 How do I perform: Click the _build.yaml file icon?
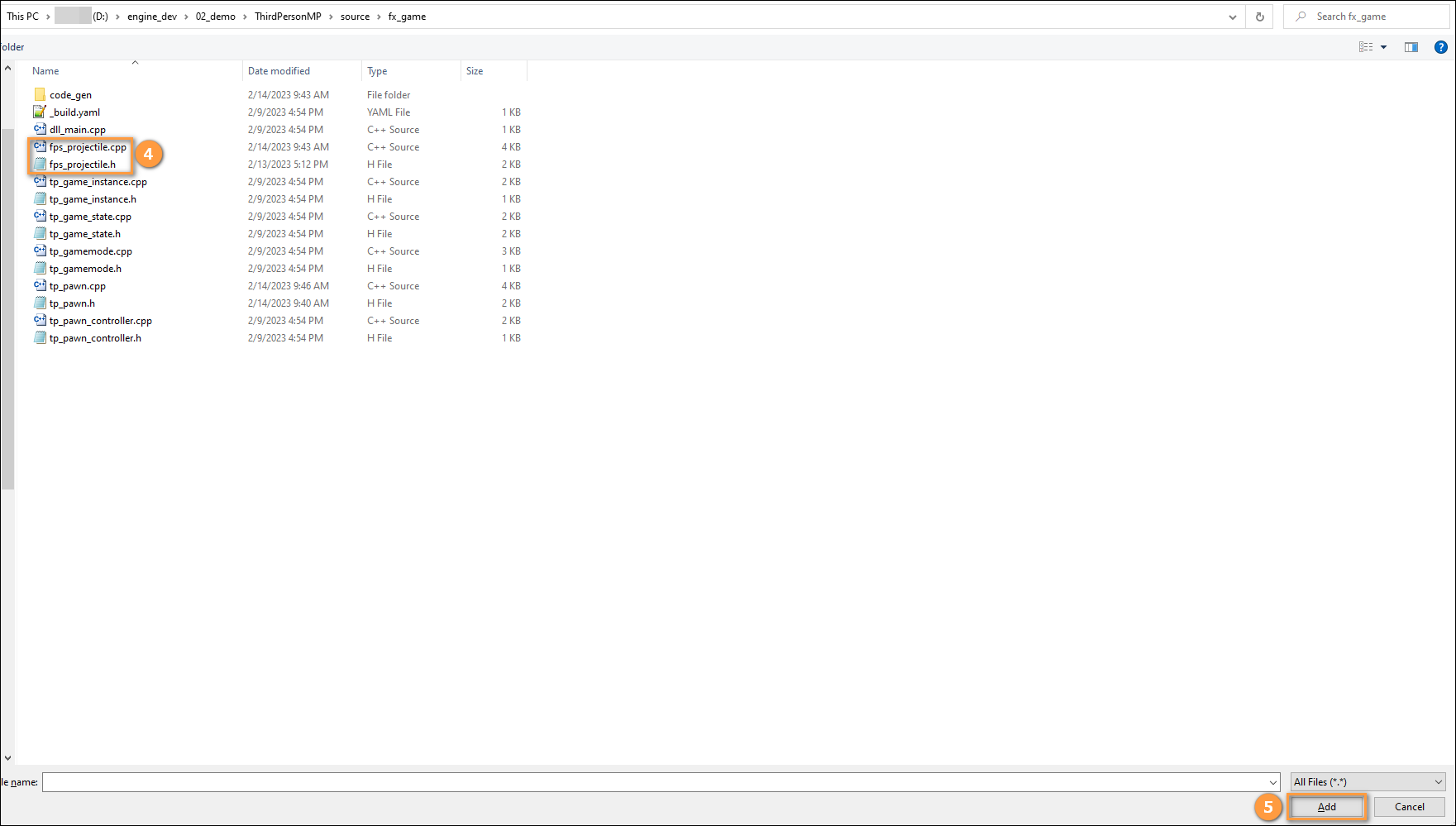pyautogui.click(x=40, y=112)
